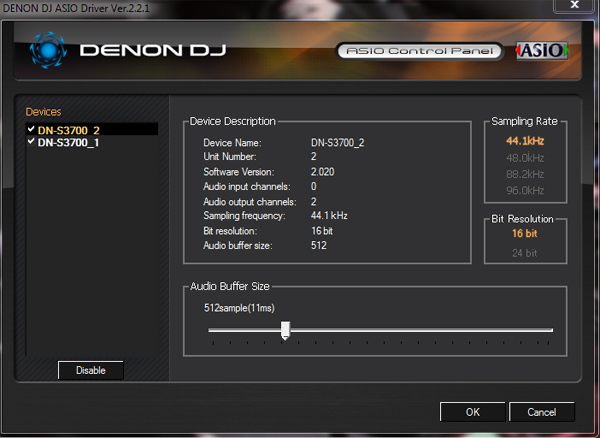Click the Denon DJ blue swirl logo

point(48,50)
